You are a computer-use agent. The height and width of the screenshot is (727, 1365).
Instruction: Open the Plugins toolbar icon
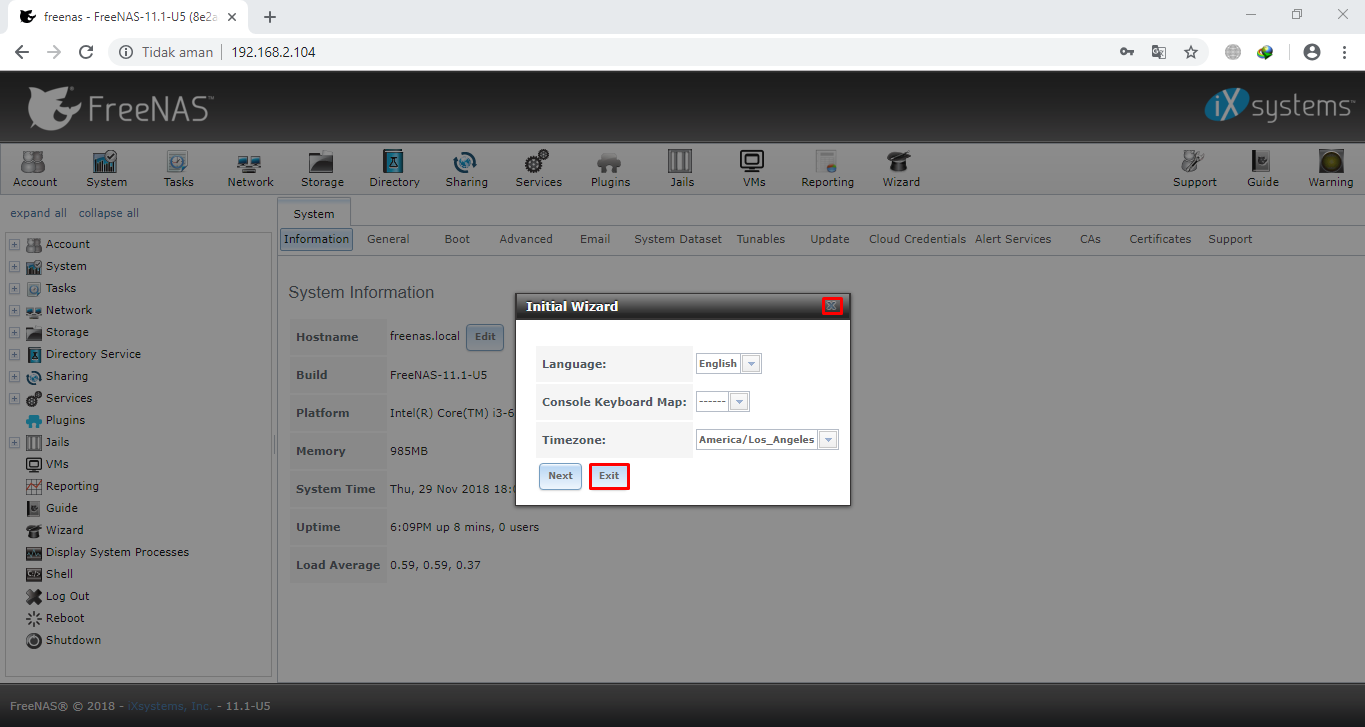point(610,169)
